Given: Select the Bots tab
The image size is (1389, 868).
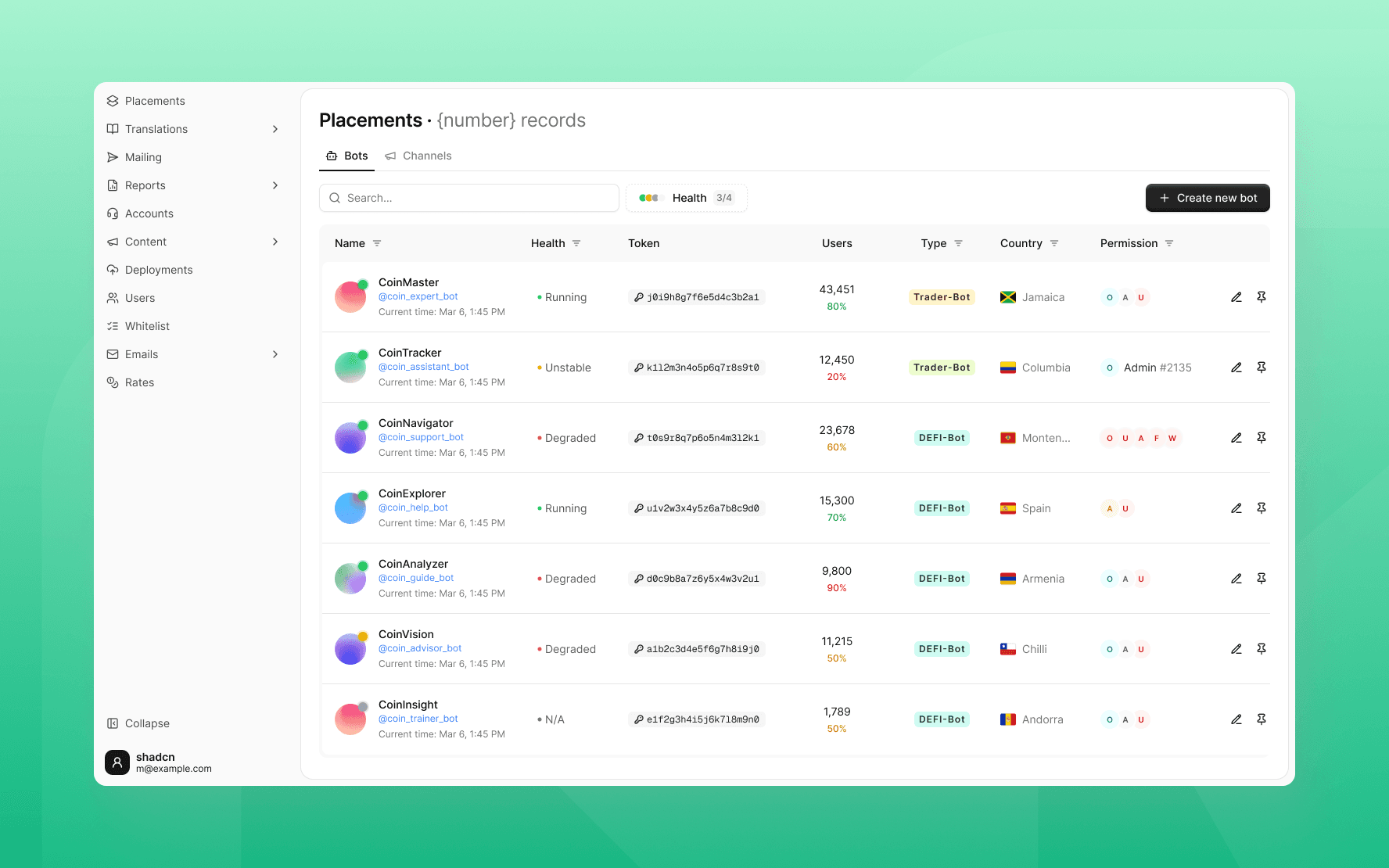Looking at the screenshot, I should [347, 156].
